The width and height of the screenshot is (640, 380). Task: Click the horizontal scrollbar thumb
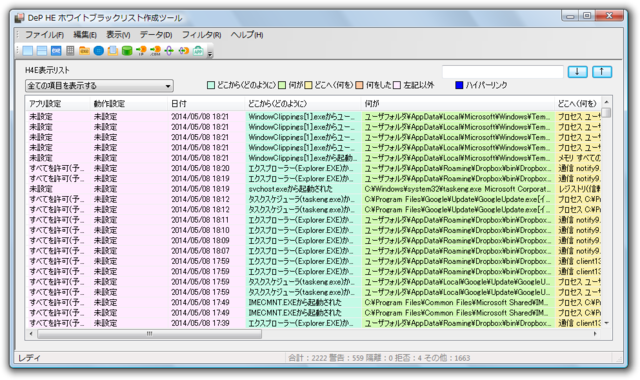149,334
